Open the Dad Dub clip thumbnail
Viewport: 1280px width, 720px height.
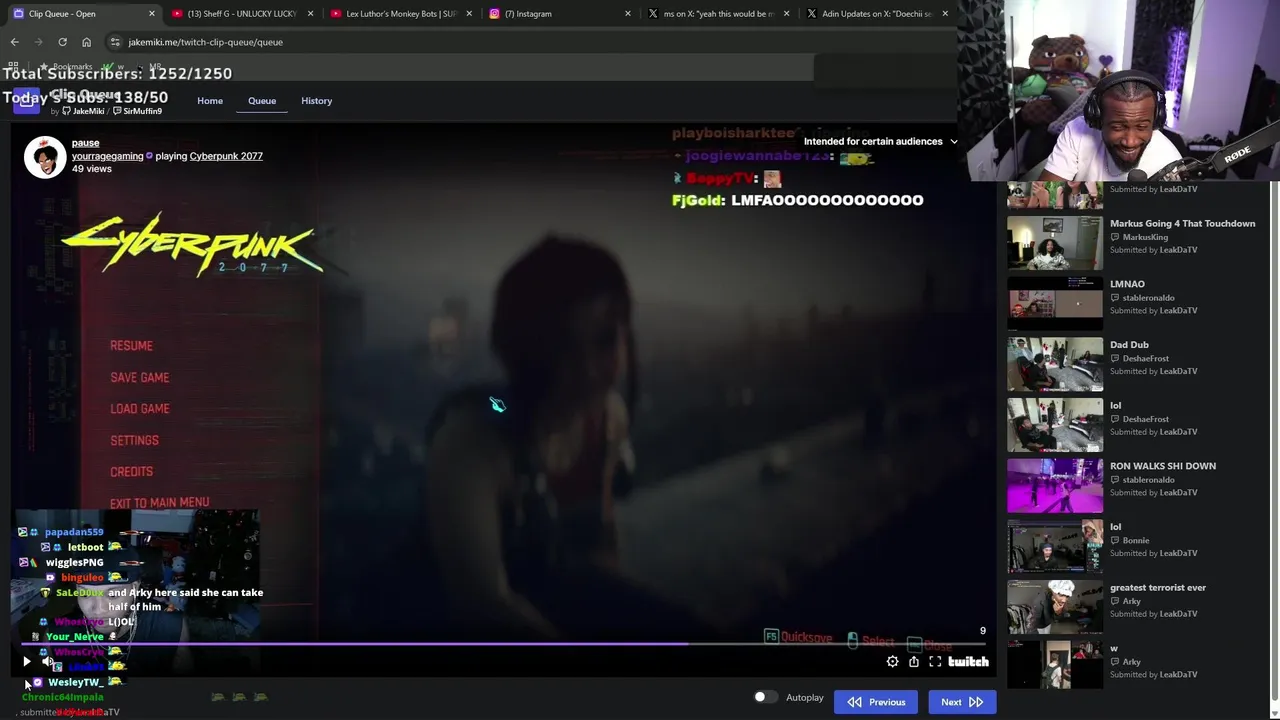(1055, 365)
